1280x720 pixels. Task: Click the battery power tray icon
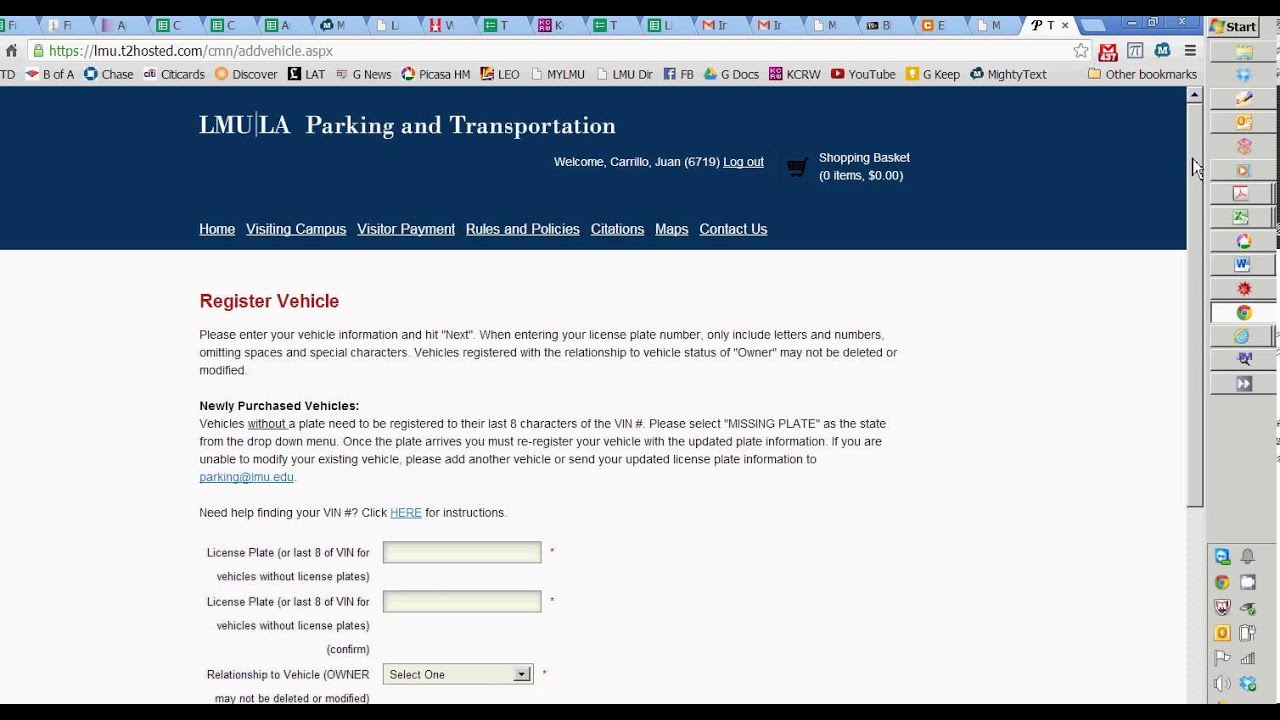tap(1247, 633)
